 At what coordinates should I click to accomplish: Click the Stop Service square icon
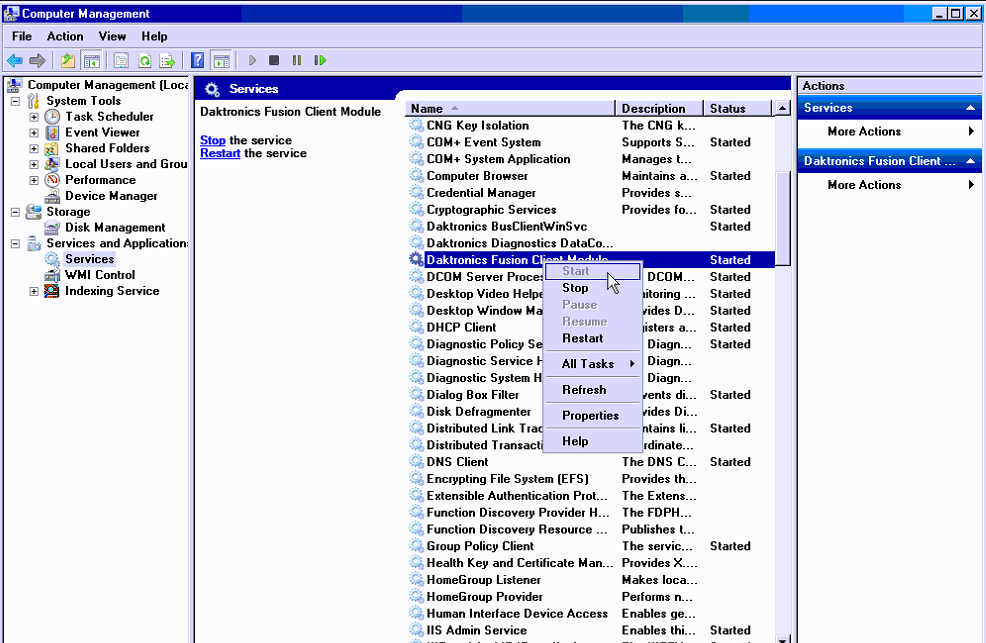tap(274, 61)
